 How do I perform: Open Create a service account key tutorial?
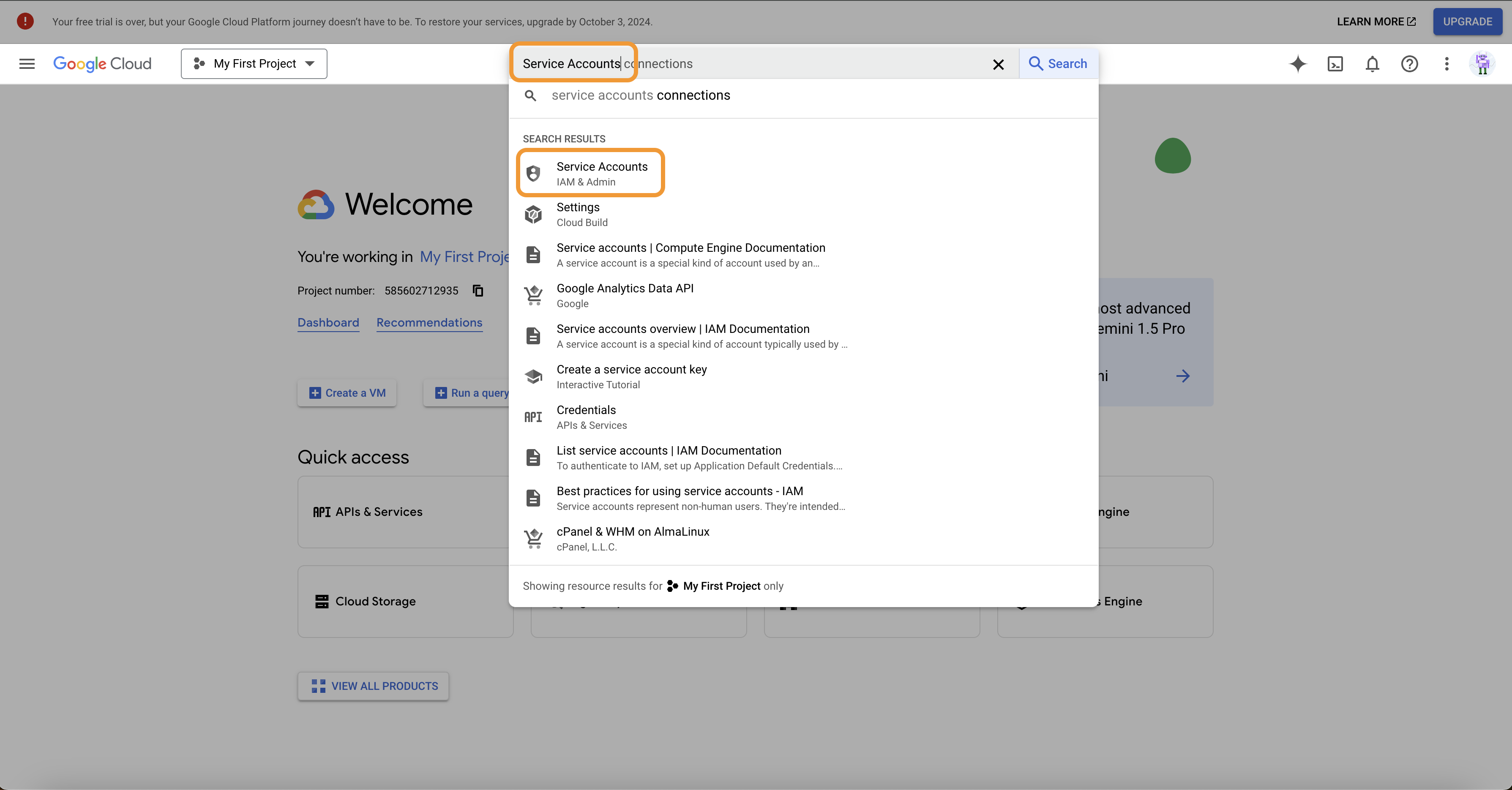pyautogui.click(x=804, y=376)
